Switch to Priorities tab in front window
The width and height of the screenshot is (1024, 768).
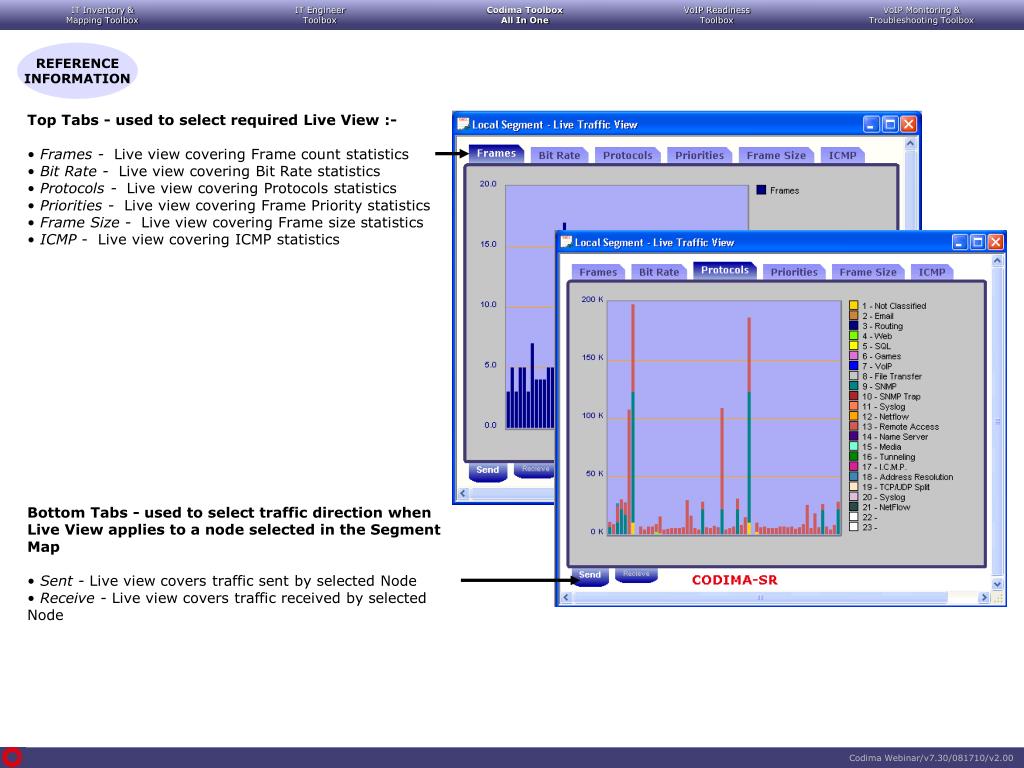[794, 272]
